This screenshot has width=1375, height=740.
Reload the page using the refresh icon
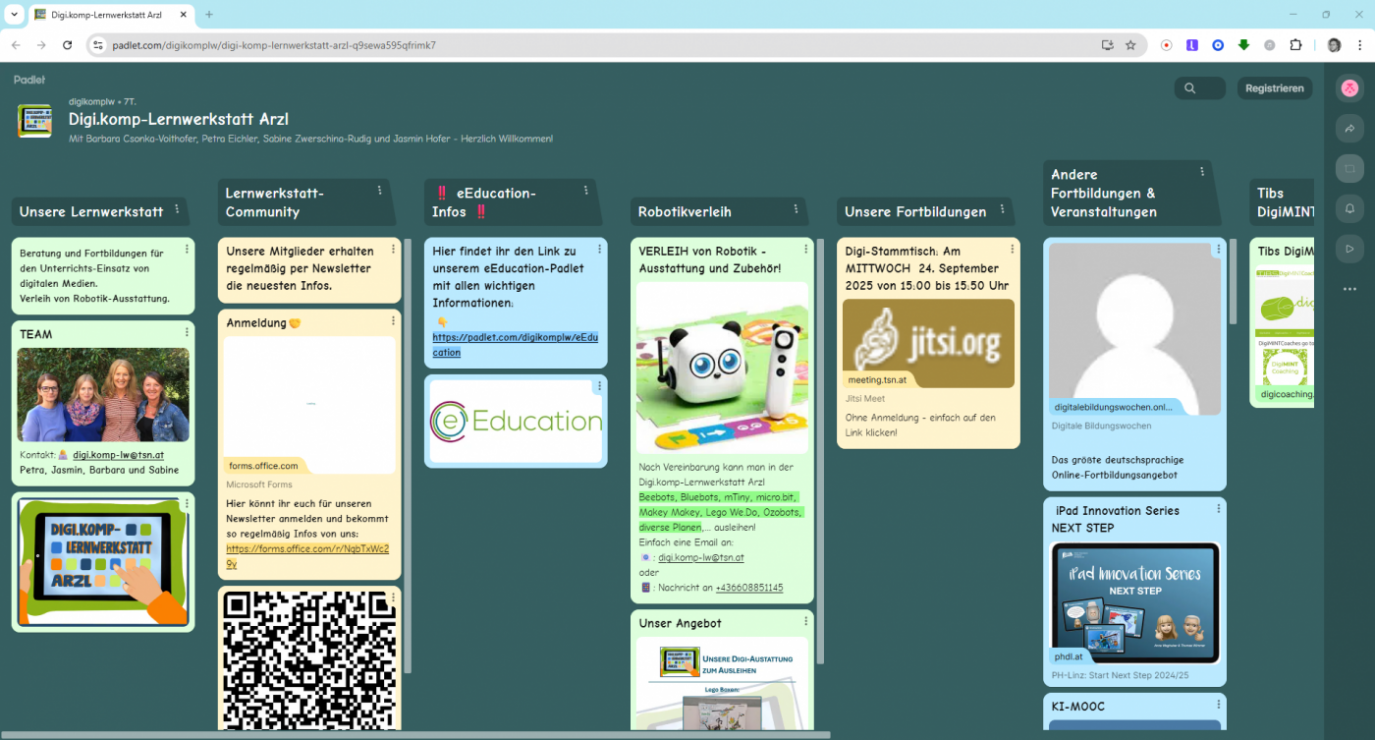coord(67,45)
